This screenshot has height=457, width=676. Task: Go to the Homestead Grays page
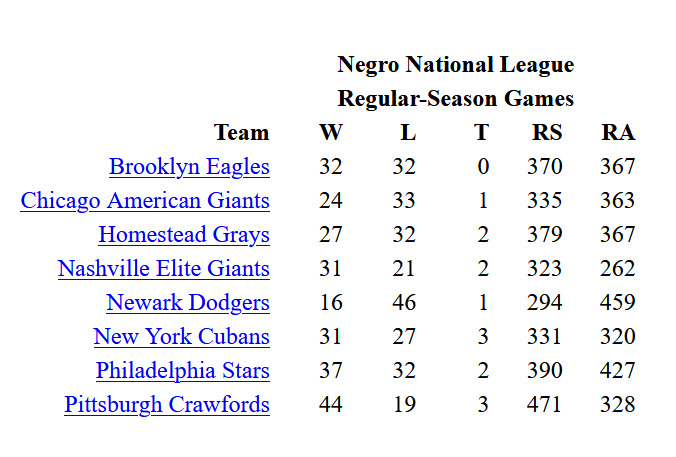pyautogui.click(x=184, y=234)
